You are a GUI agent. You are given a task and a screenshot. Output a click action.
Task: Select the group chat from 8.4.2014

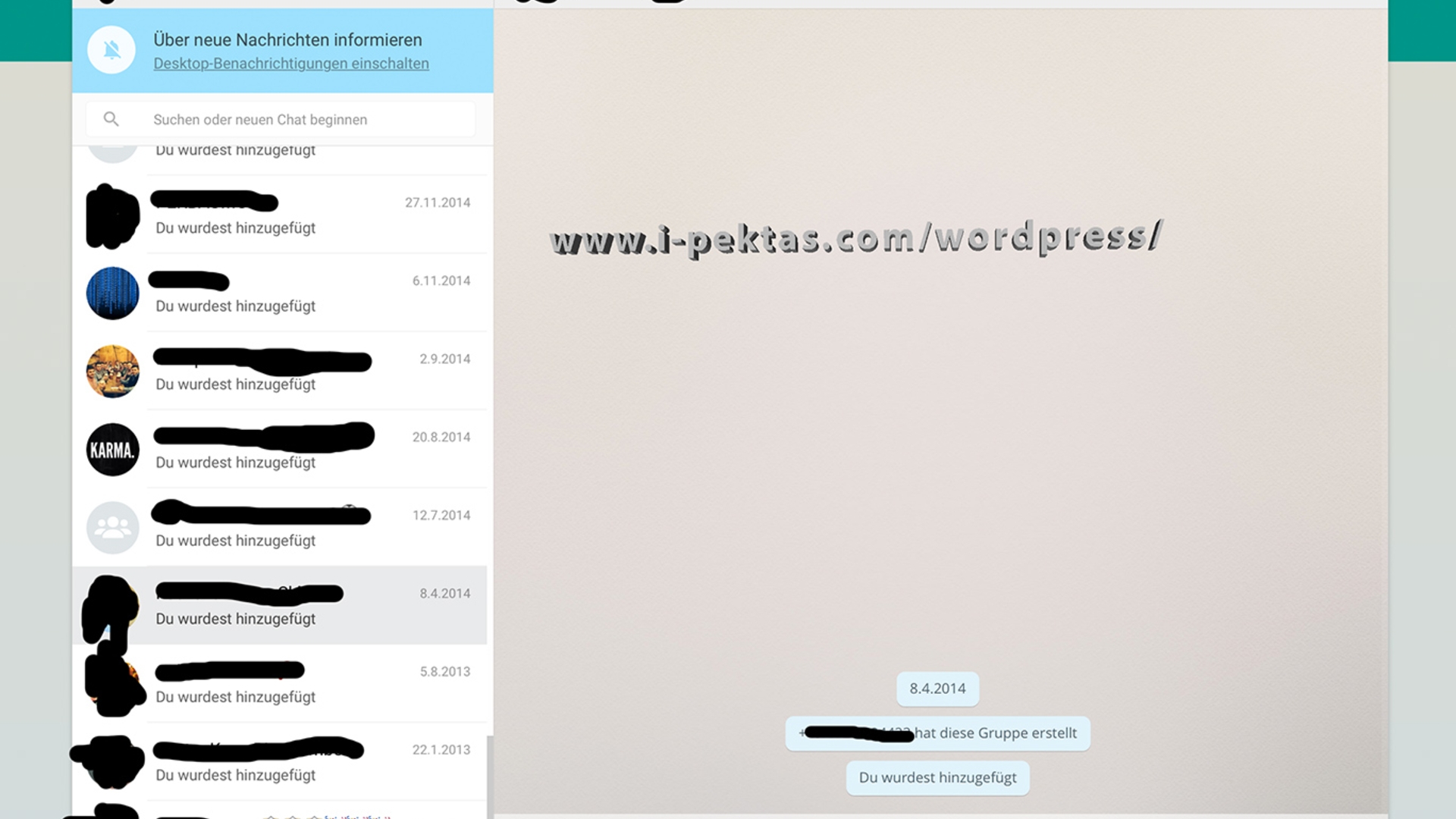(x=281, y=605)
